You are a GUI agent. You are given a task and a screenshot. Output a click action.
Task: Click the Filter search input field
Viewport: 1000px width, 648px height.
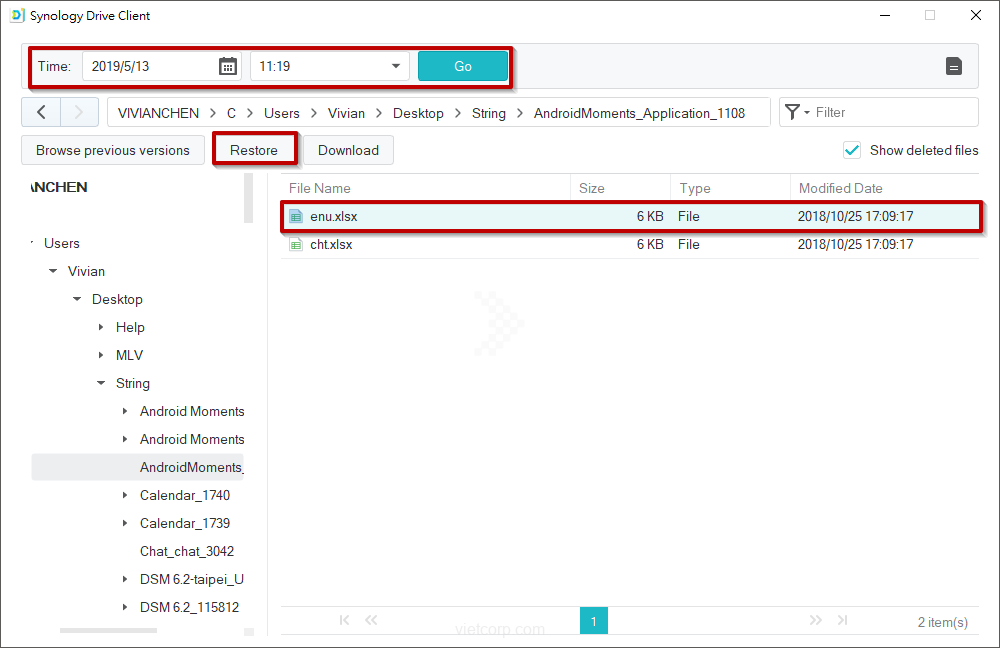click(890, 112)
